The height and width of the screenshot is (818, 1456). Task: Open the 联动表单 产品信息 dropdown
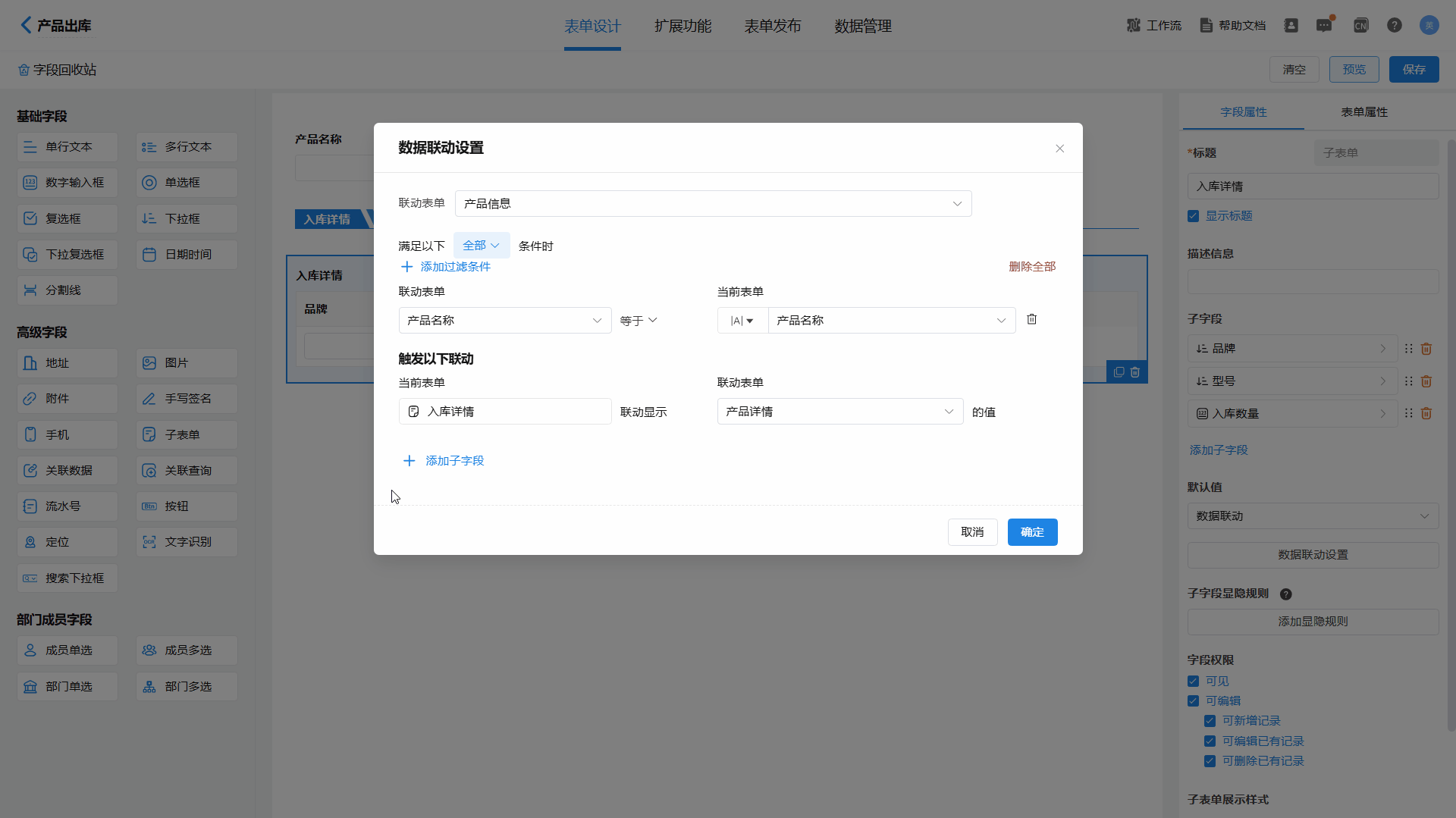[x=713, y=204]
